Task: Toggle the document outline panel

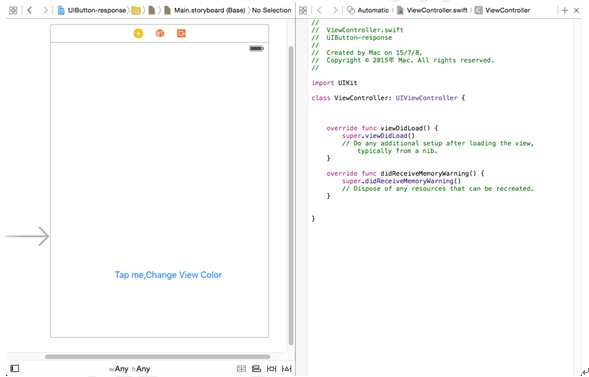Action: click(x=15, y=369)
